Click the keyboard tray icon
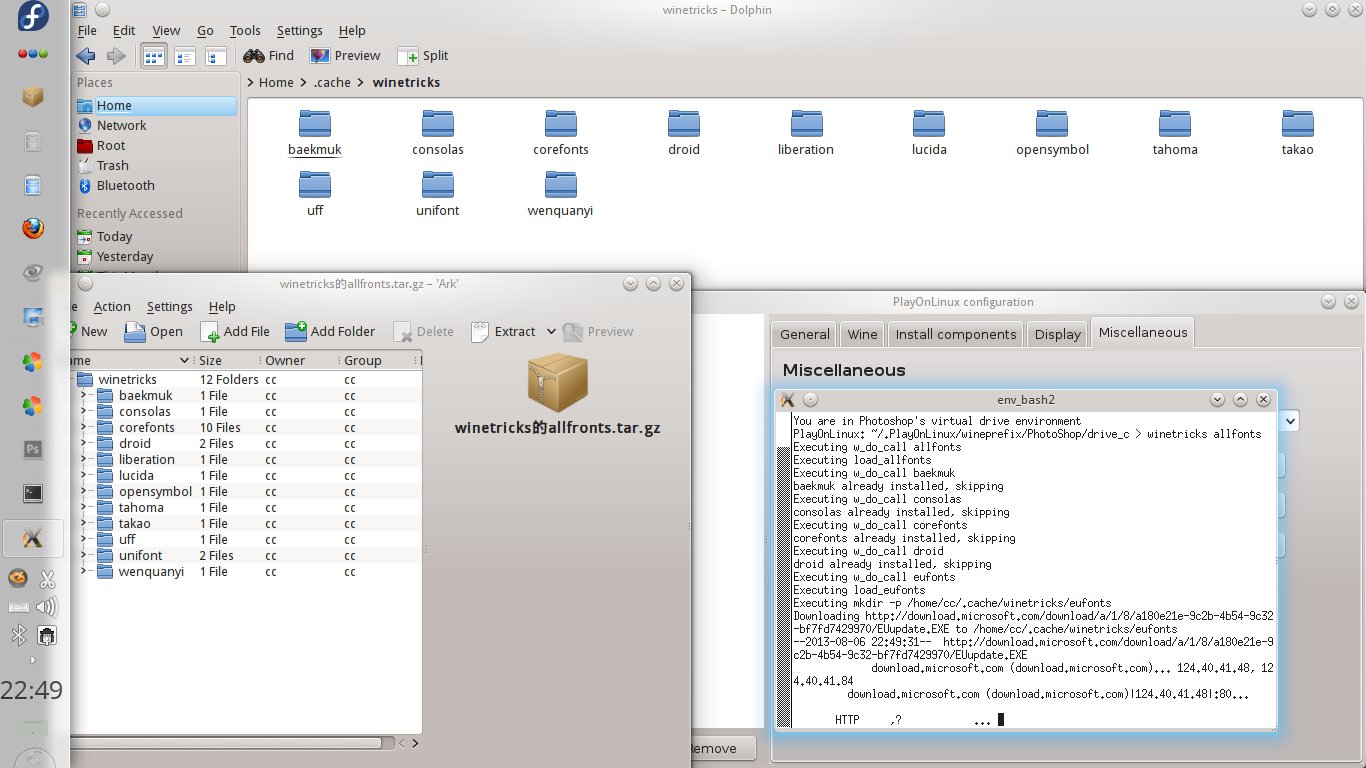Image resolution: width=1366 pixels, height=768 pixels. [x=19, y=607]
